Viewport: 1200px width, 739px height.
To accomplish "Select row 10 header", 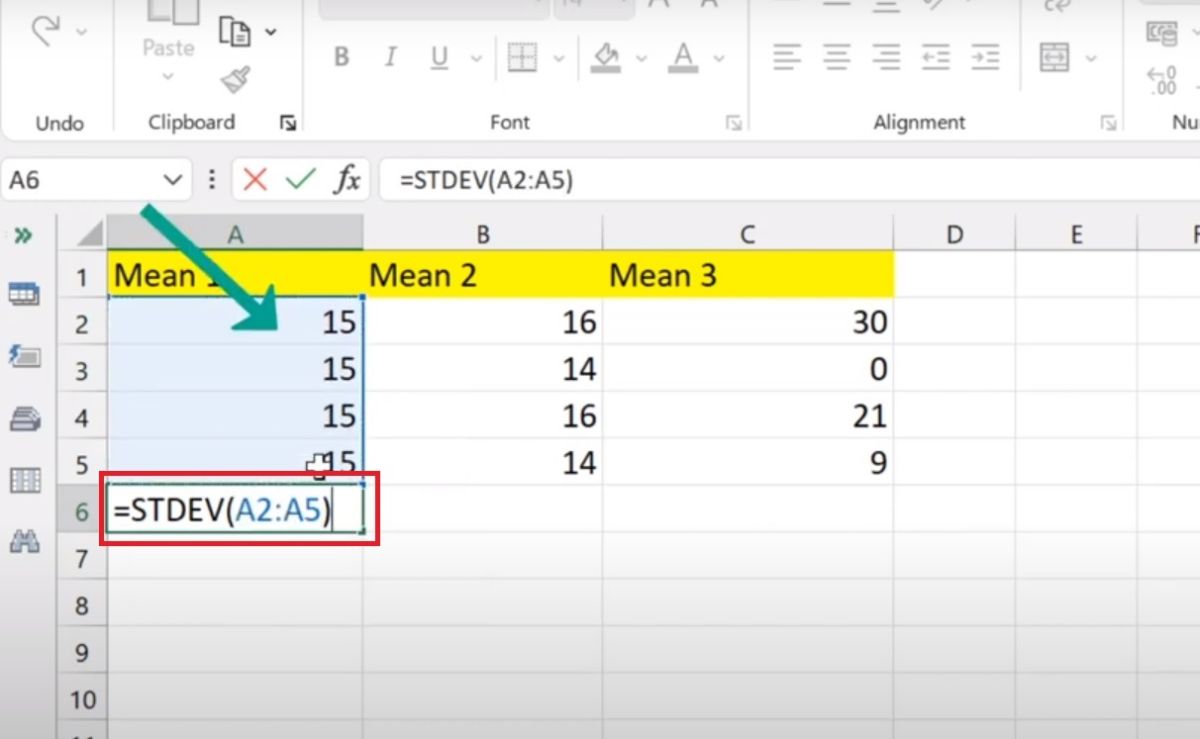I will (x=82, y=699).
